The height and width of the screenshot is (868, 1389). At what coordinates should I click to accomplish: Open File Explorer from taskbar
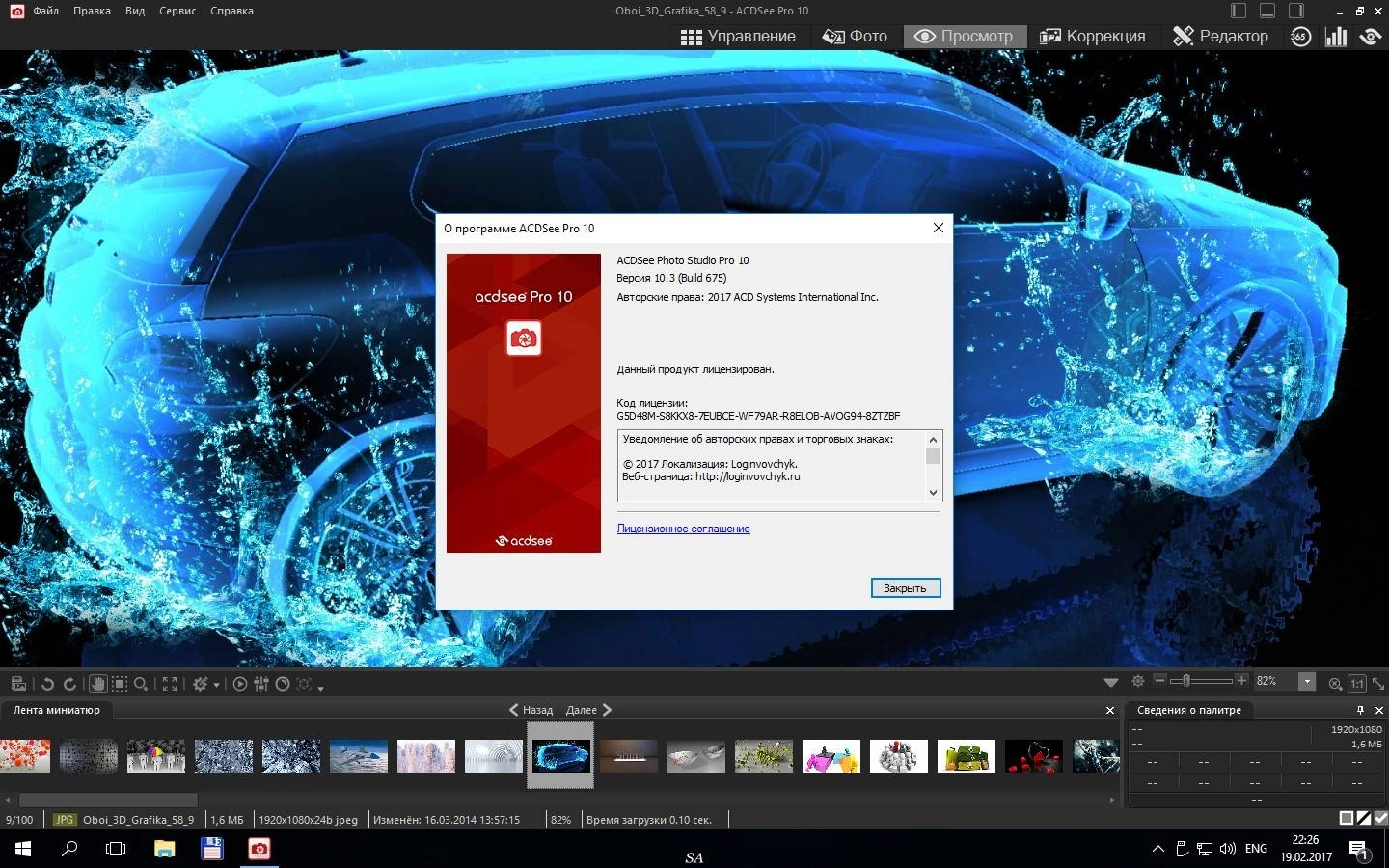coord(164,849)
